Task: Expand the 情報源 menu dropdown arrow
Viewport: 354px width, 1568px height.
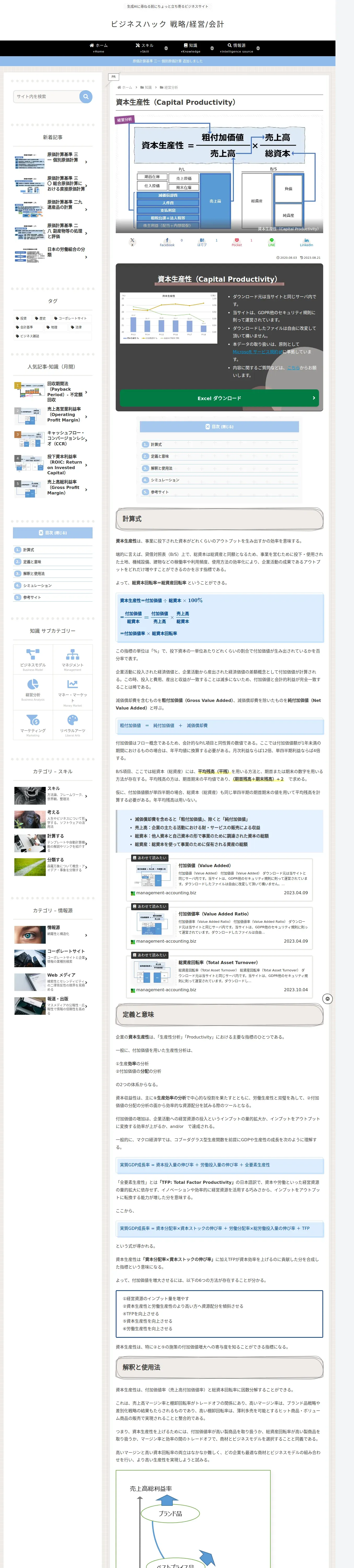Action: click(x=258, y=48)
